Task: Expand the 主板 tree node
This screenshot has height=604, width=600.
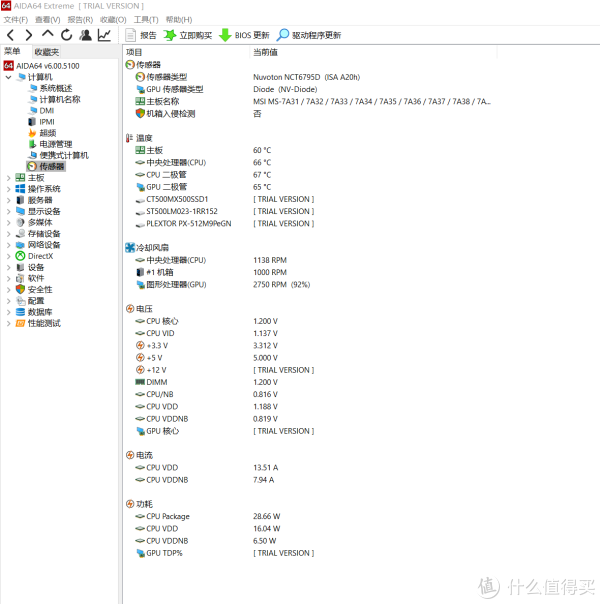Action: click(8, 178)
